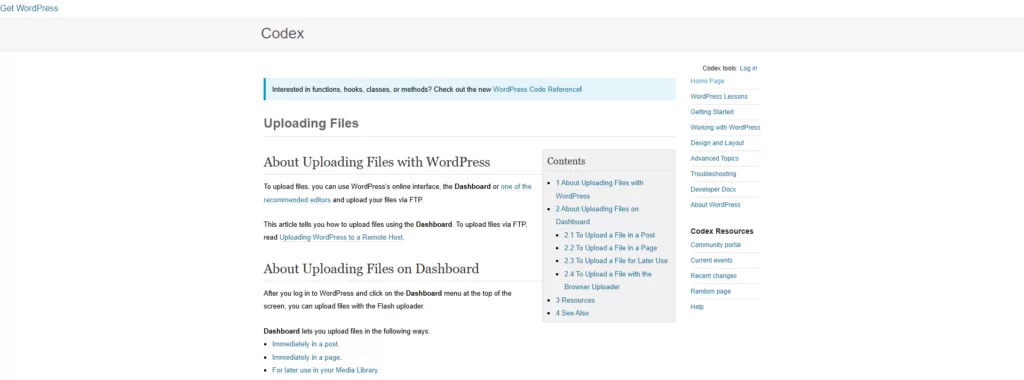Open the Get WordPress link
The image size is (1024, 380).
pyautogui.click(x=29, y=8)
